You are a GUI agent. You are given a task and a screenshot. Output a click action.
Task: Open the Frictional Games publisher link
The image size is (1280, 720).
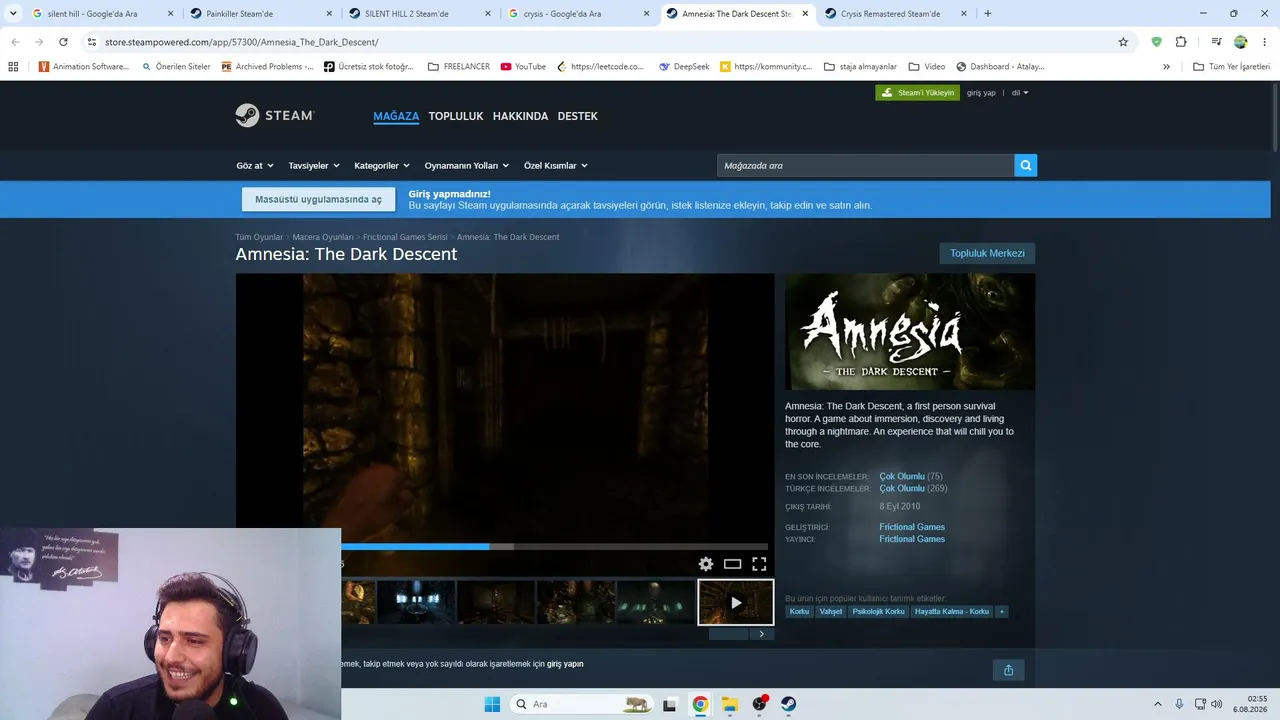(912, 539)
